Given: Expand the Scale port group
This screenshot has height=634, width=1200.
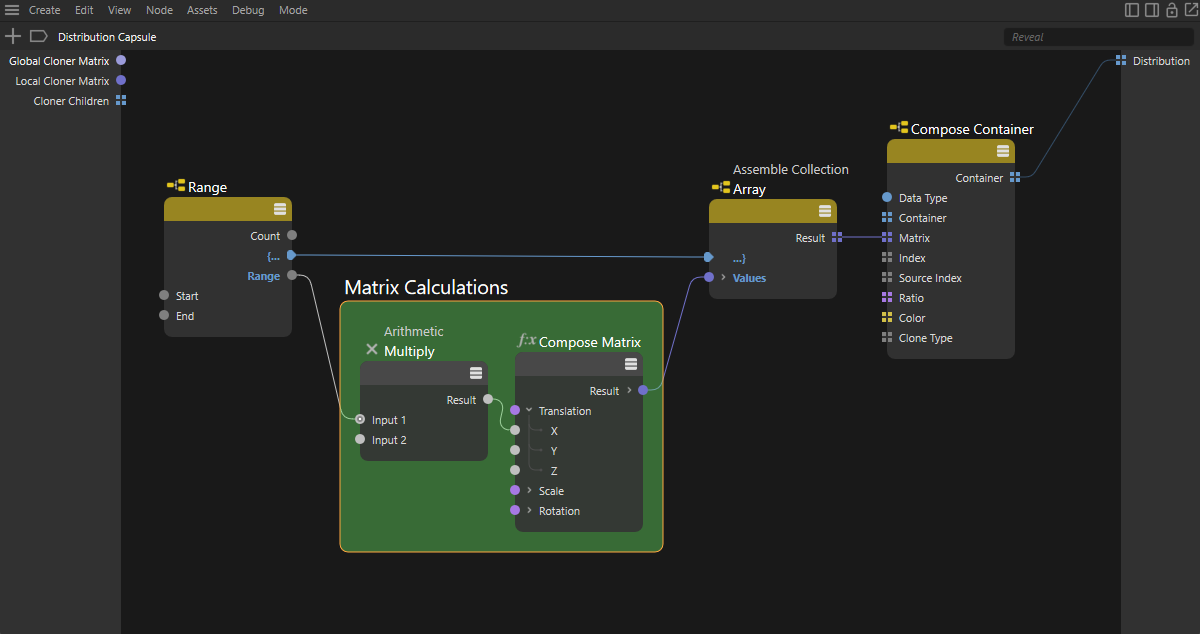Looking at the screenshot, I should [529, 491].
